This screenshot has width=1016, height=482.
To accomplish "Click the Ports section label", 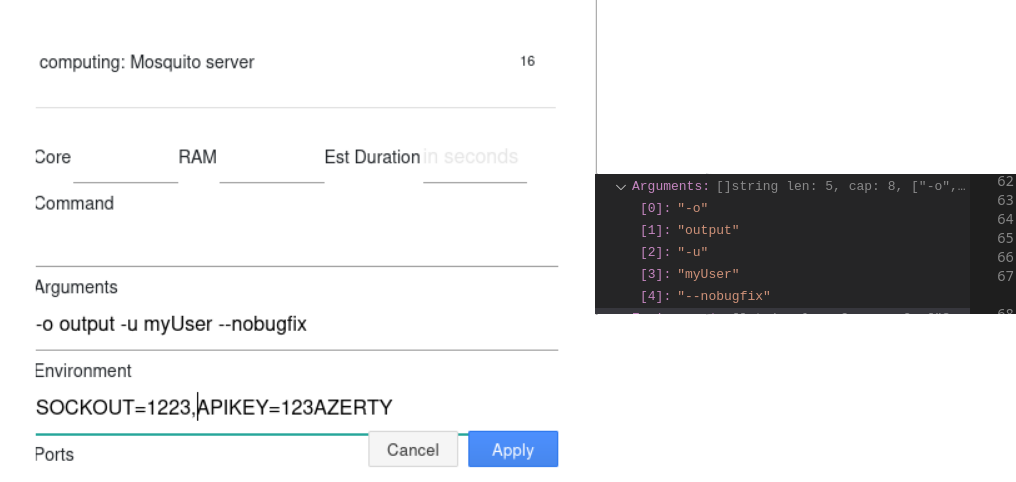I will pyautogui.click(x=54, y=454).
